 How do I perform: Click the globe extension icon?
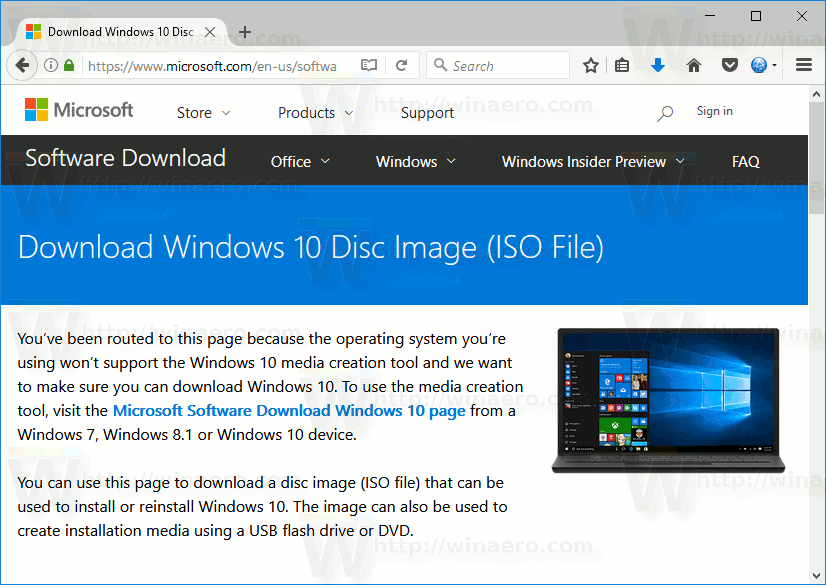tap(759, 65)
